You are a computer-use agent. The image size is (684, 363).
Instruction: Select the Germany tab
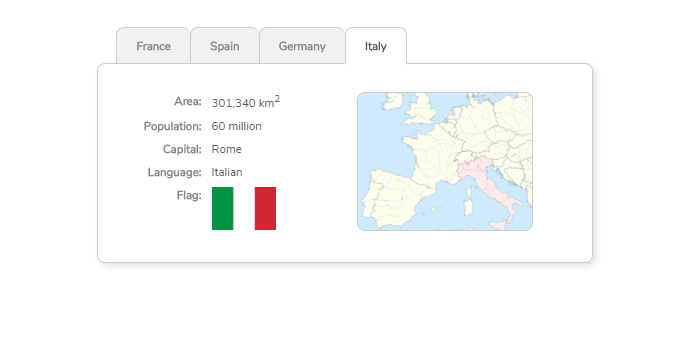(x=302, y=46)
